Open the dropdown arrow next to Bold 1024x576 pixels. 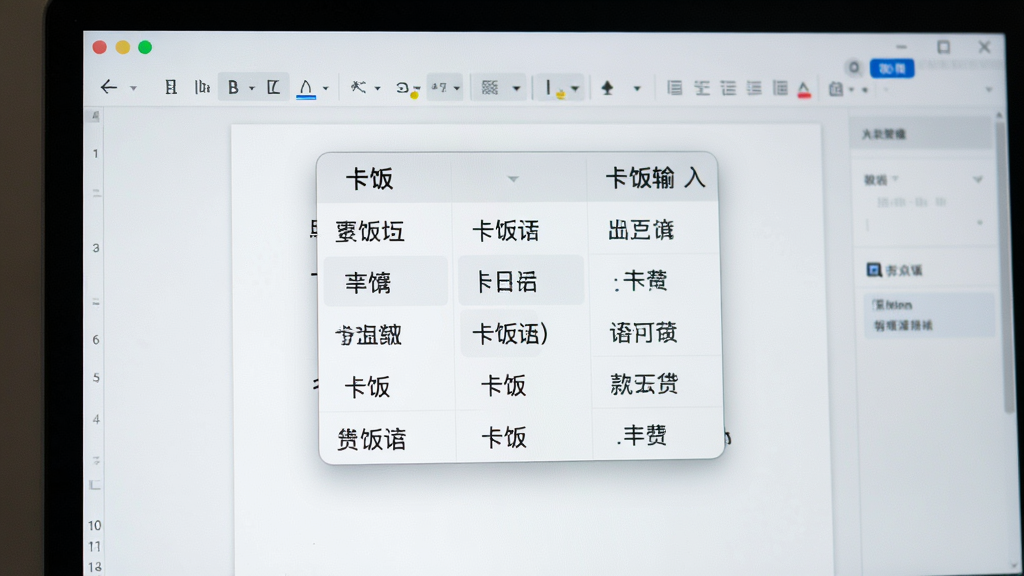pyautogui.click(x=251, y=88)
